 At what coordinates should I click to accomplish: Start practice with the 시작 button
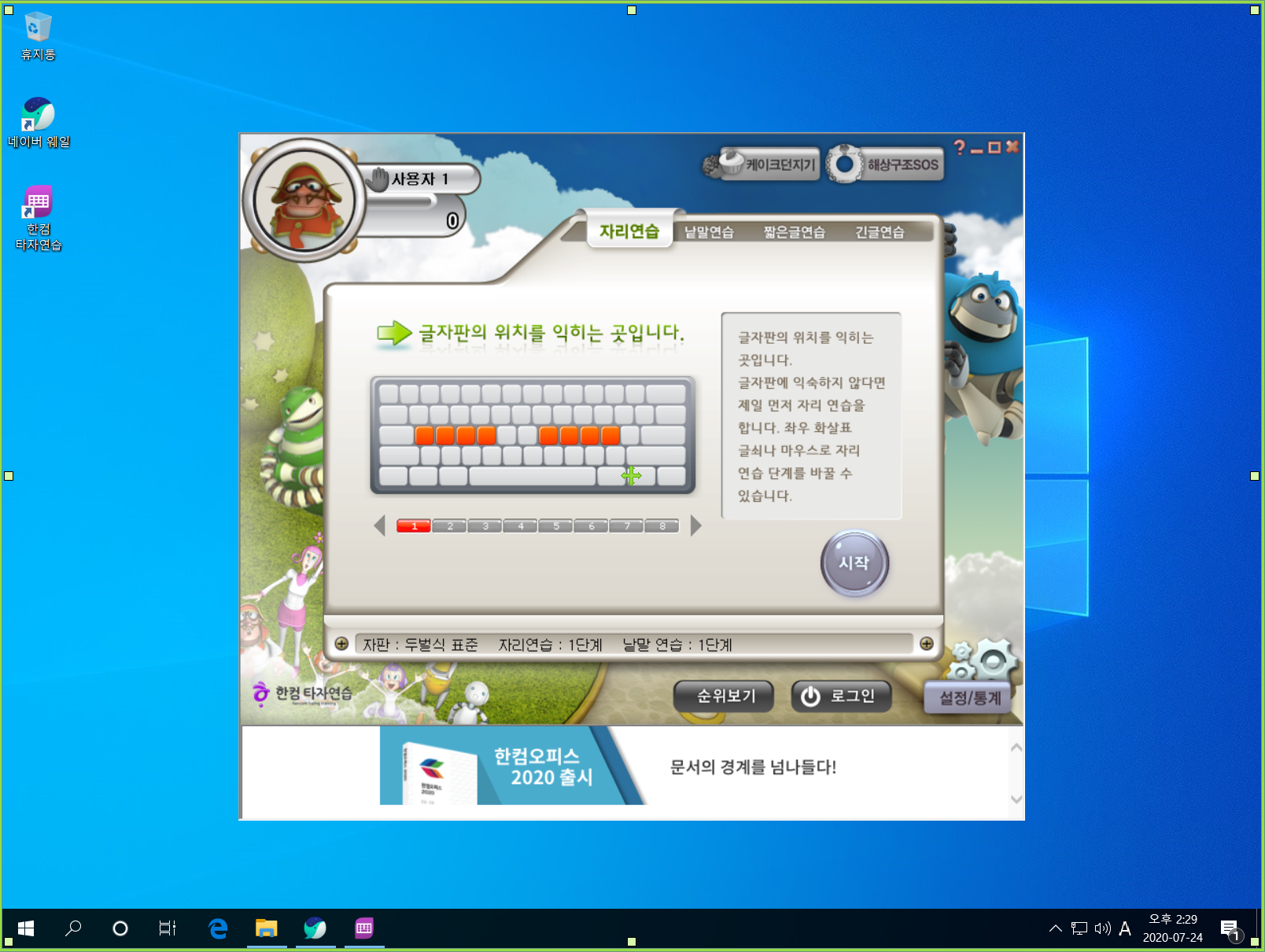pyautogui.click(x=854, y=563)
